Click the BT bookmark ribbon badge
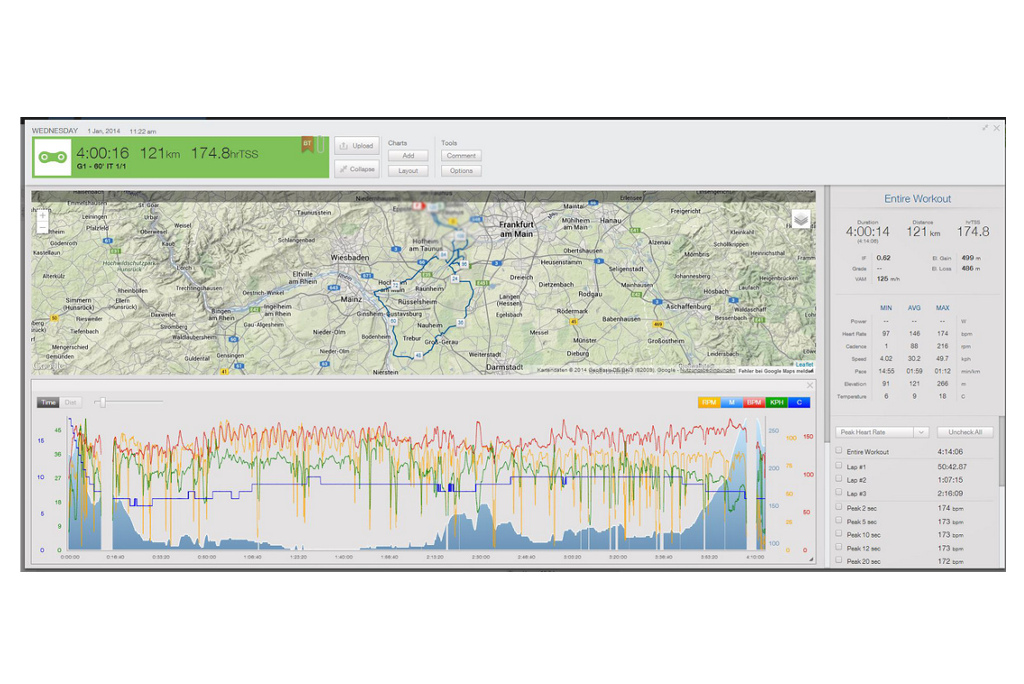 coord(307,144)
